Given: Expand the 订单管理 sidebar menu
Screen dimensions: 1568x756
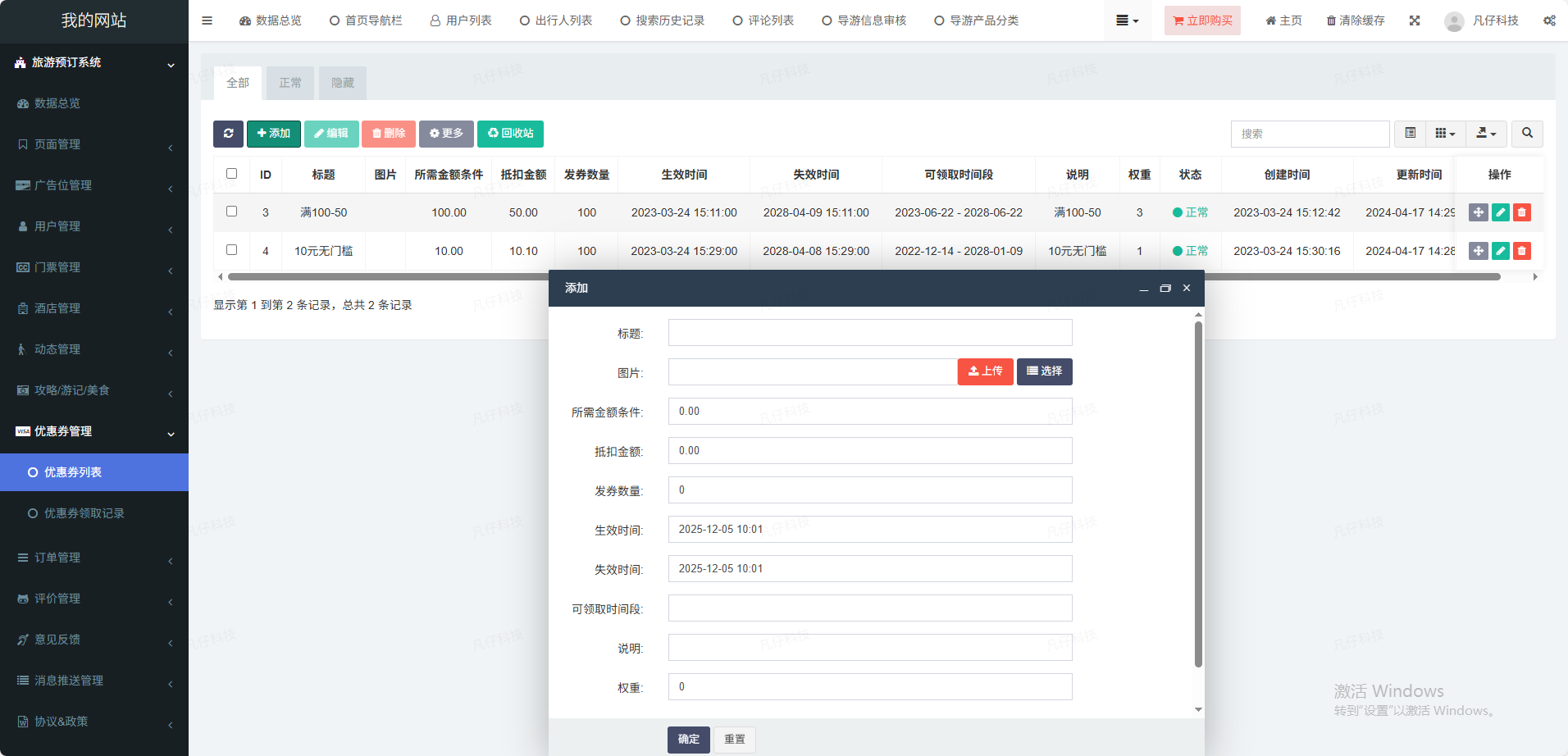Looking at the screenshot, I should 94,558.
